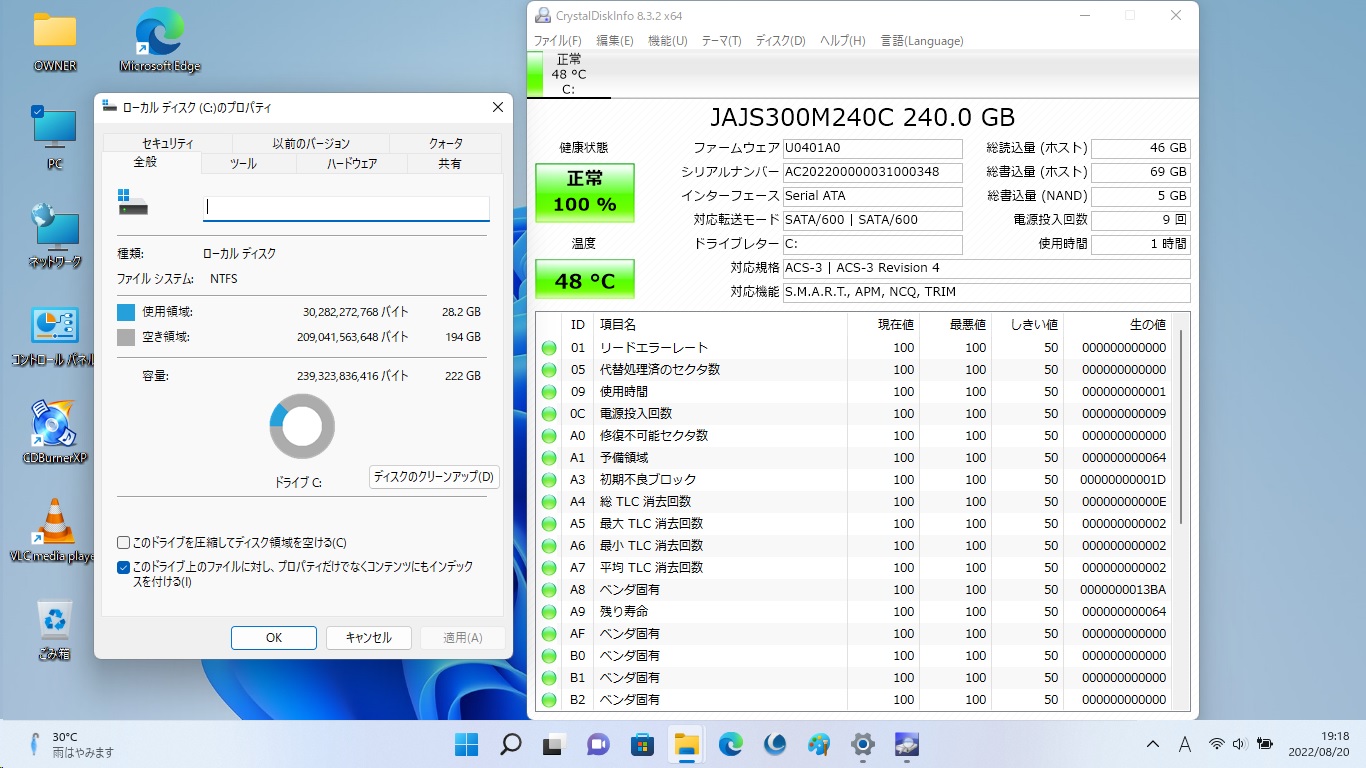Show hidden system tray icons chevron
This screenshot has height=768, width=1366.
(x=1153, y=744)
